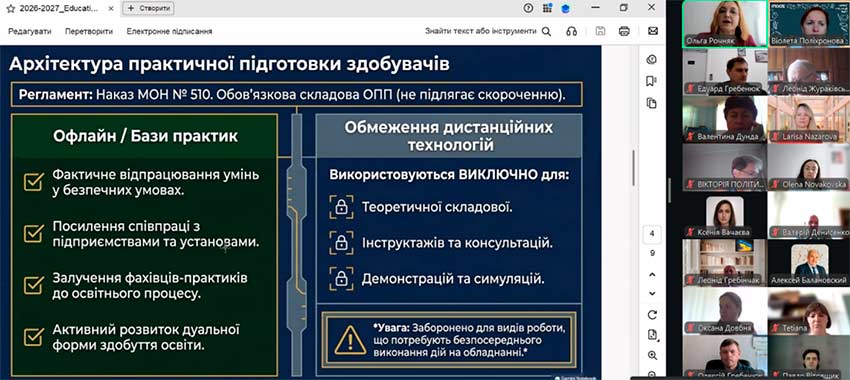Click the '+ Створити' button

coord(149,8)
